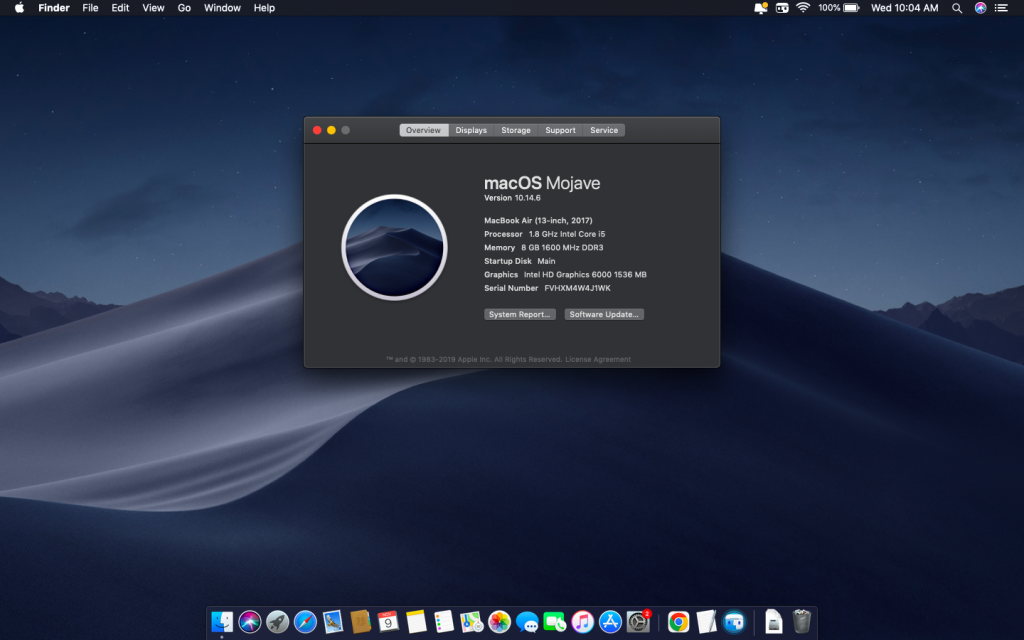Open Notification Center list icon
This screenshot has width=1024, height=640.
pyautogui.click(x=1001, y=8)
